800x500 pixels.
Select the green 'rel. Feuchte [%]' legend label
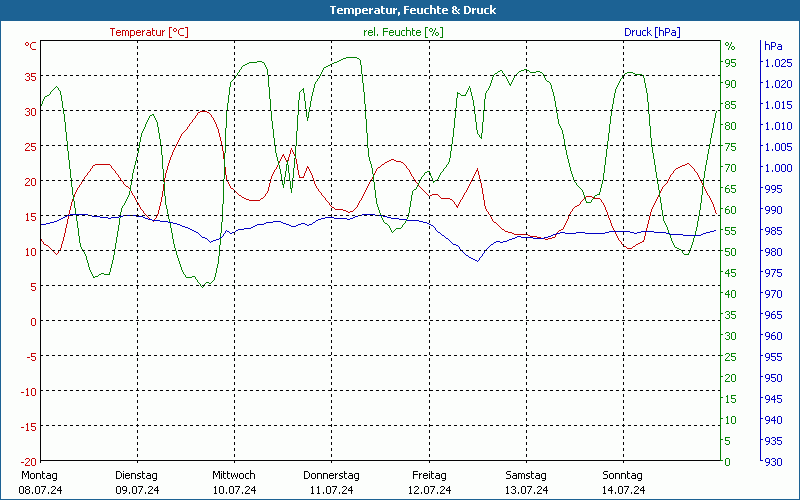(403, 32)
